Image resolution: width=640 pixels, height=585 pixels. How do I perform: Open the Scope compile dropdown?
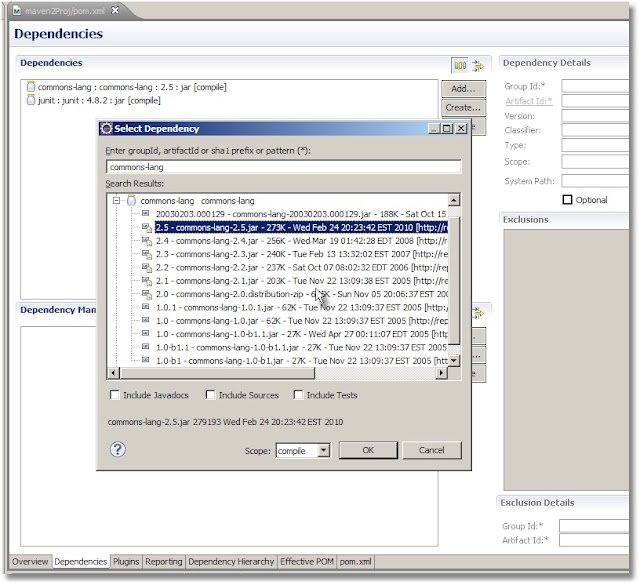[323, 450]
